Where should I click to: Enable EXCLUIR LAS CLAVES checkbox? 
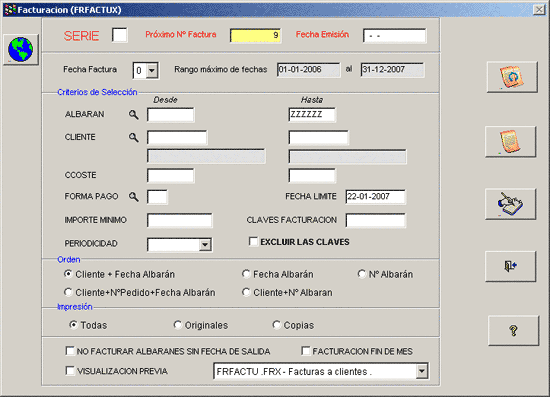(253, 241)
